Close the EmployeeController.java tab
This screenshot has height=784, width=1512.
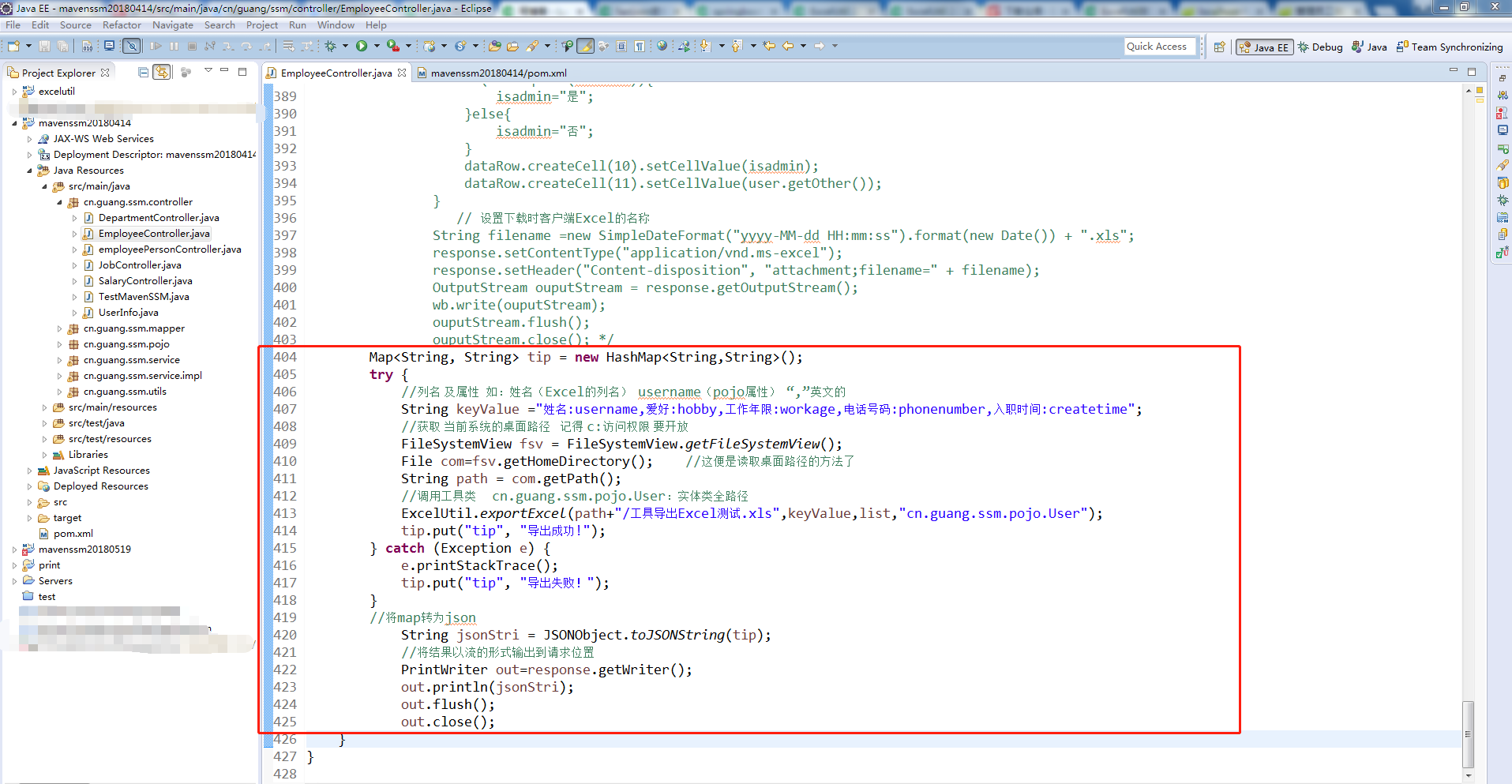tap(402, 73)
